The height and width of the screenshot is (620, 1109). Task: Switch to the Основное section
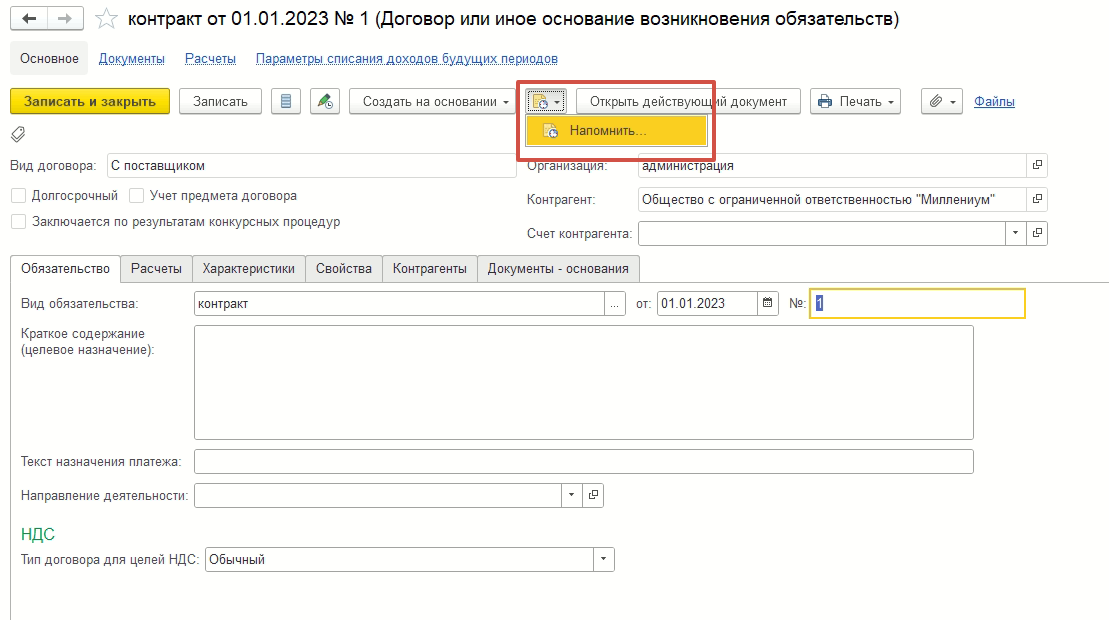[x=49, y=59]
